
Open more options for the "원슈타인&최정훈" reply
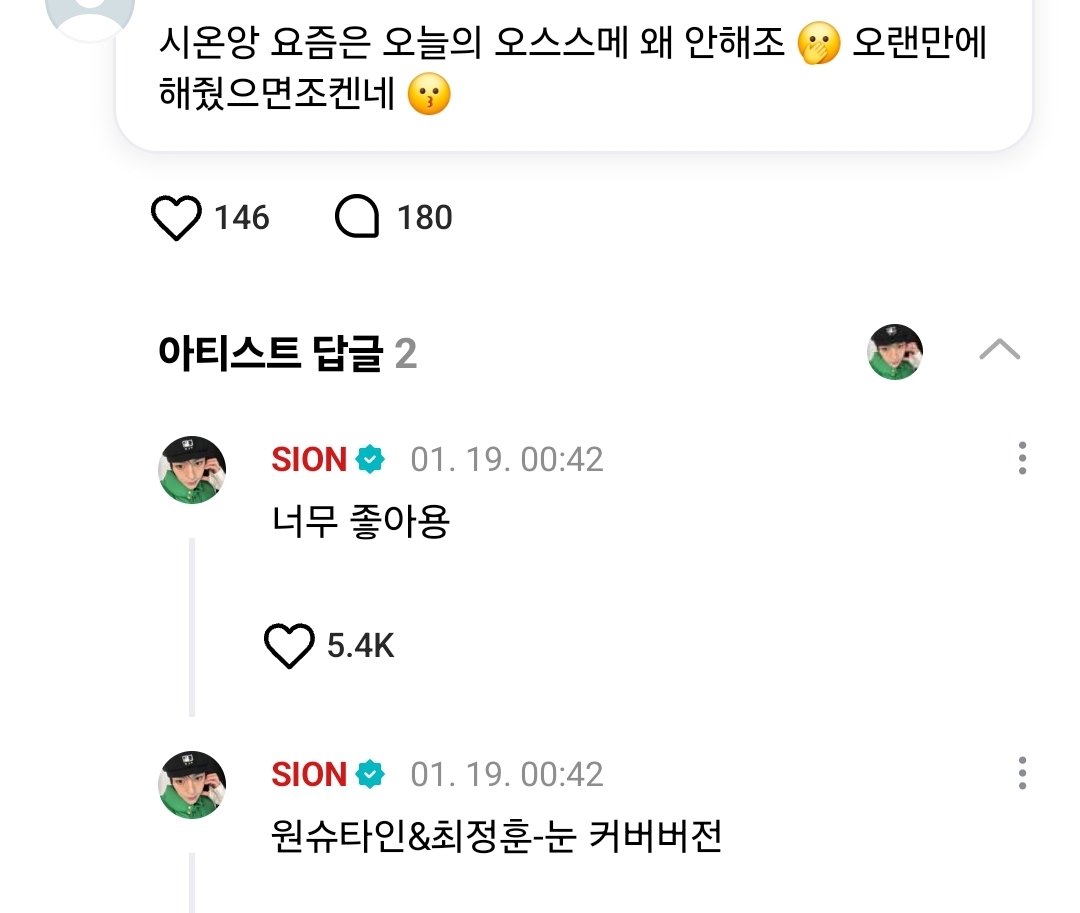pyautogui.click(x=1021, y=774)
